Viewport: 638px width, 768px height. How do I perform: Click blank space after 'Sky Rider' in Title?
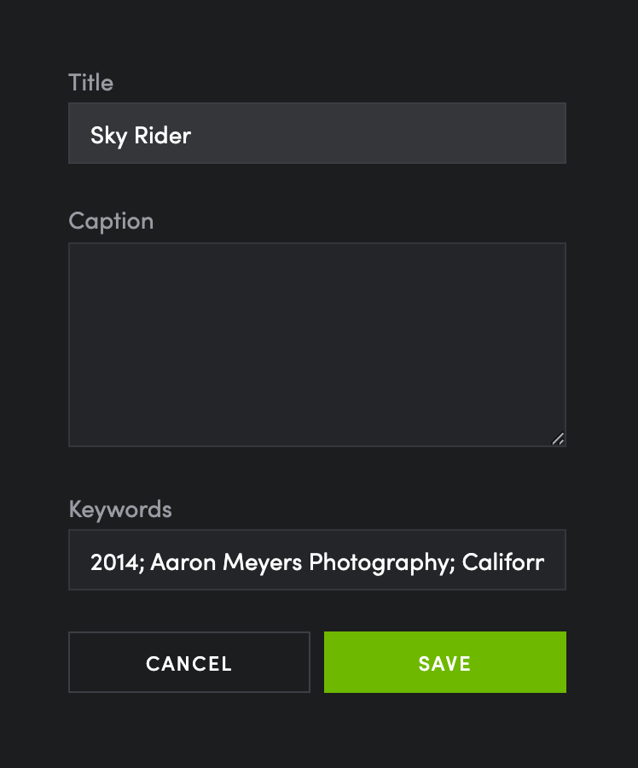click(x=377, y=133)
